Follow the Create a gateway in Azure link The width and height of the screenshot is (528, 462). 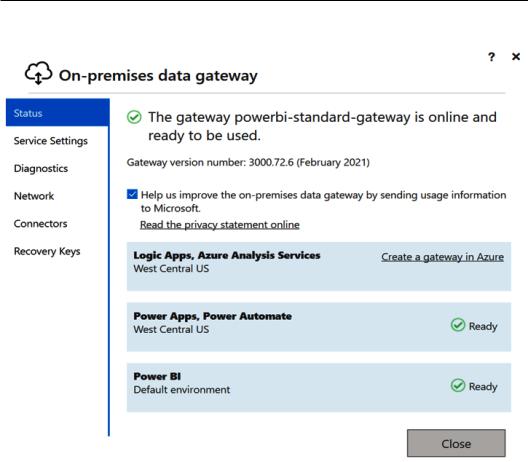coord(442,257)
